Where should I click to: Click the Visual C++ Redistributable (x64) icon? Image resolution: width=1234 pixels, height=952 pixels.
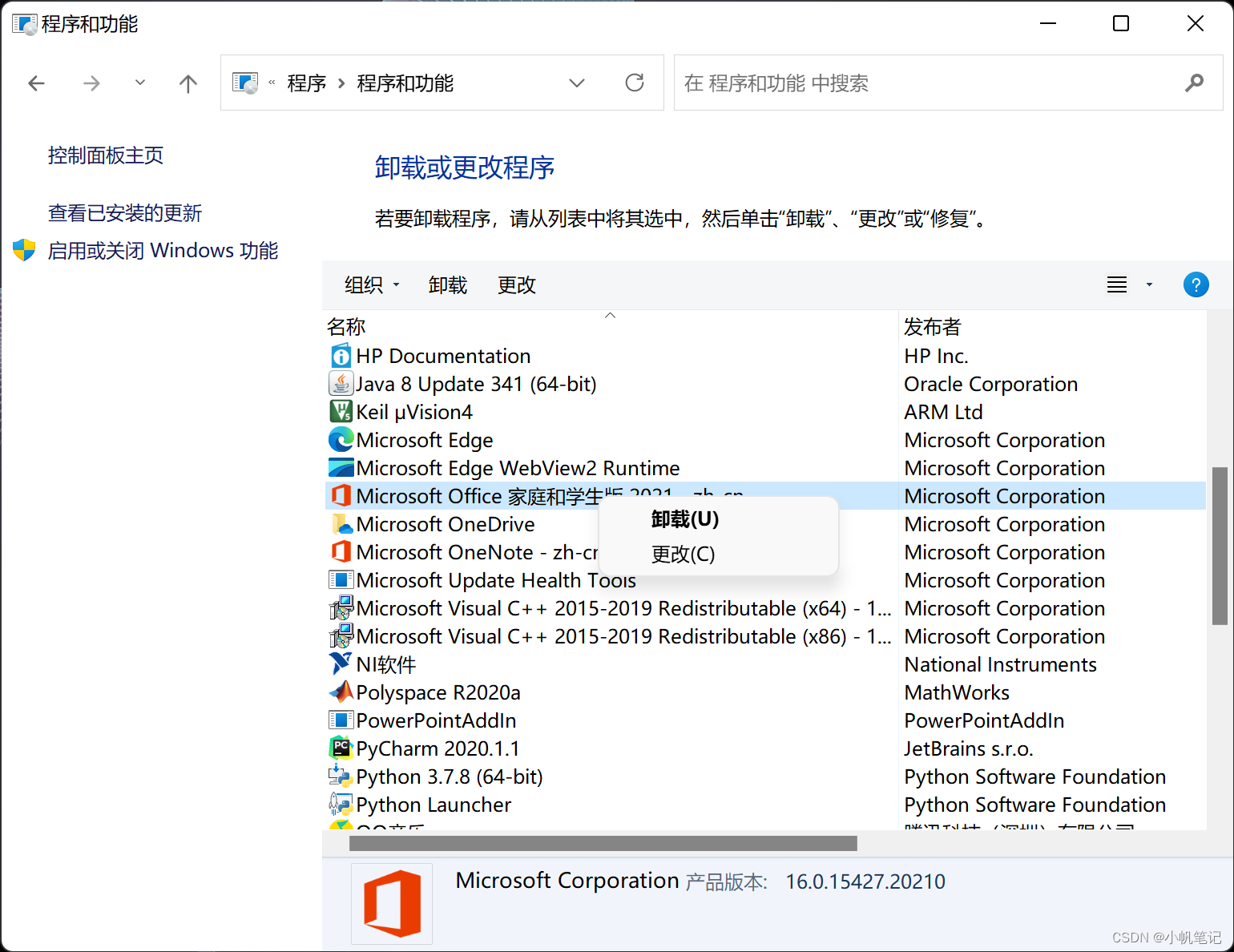(341, 608)
